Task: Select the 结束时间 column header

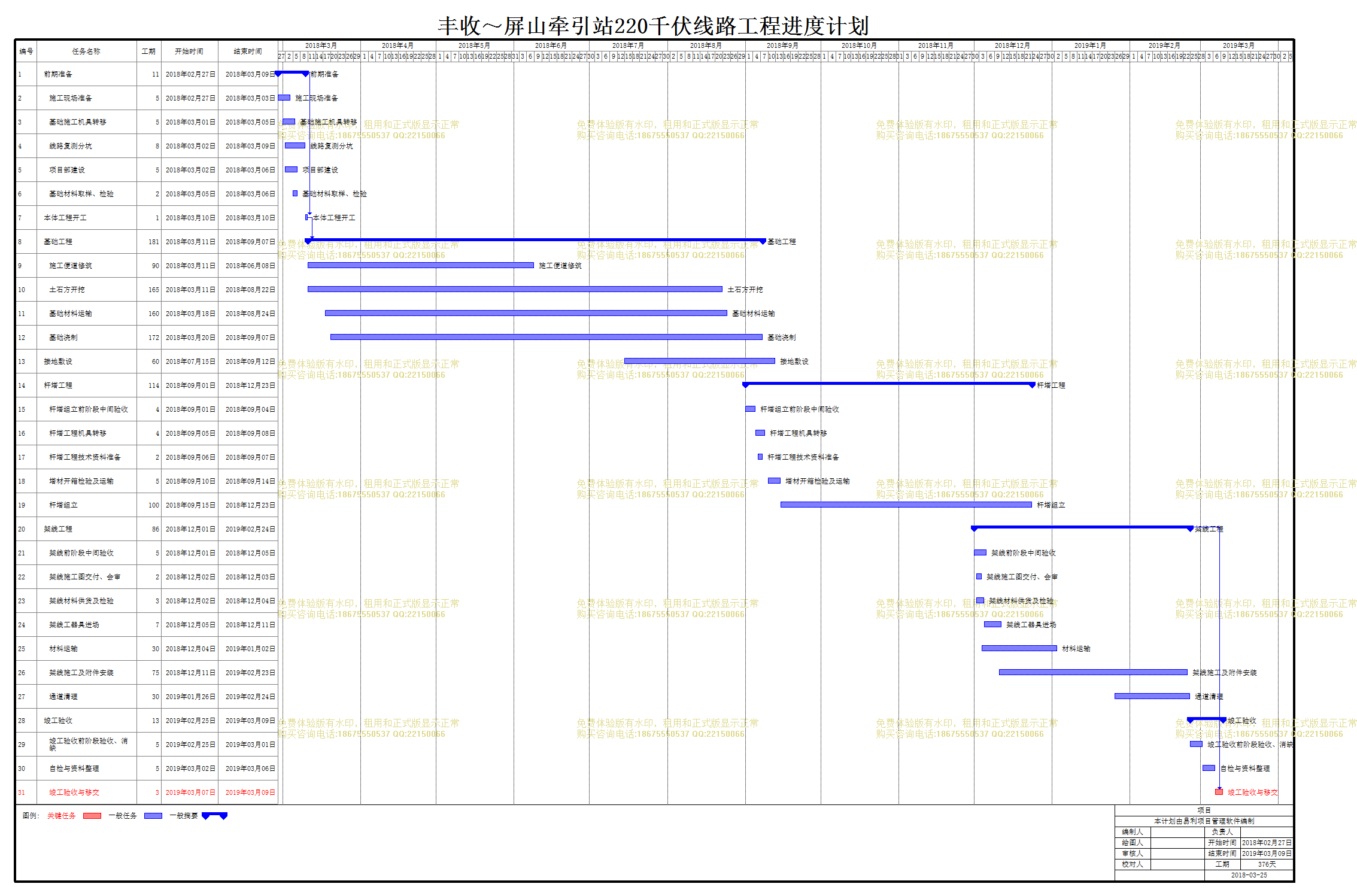Action: pos(248,51)
